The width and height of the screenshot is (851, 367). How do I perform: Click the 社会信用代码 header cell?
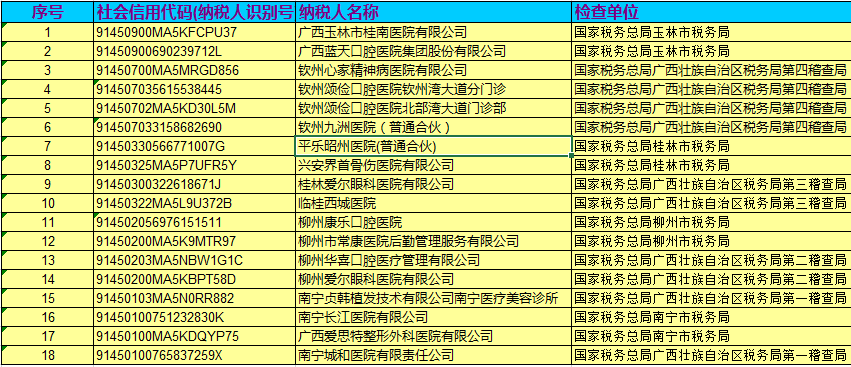[194, 11]
